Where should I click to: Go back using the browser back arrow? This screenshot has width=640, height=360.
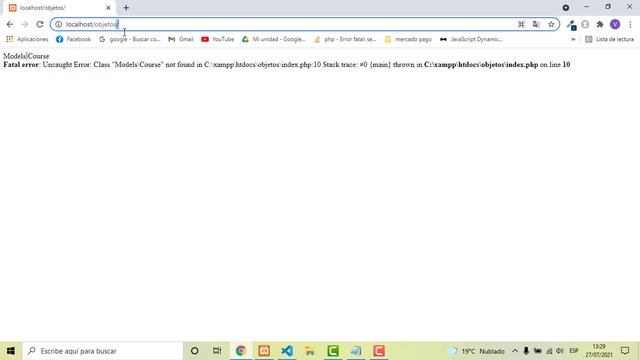pos(10,24)
